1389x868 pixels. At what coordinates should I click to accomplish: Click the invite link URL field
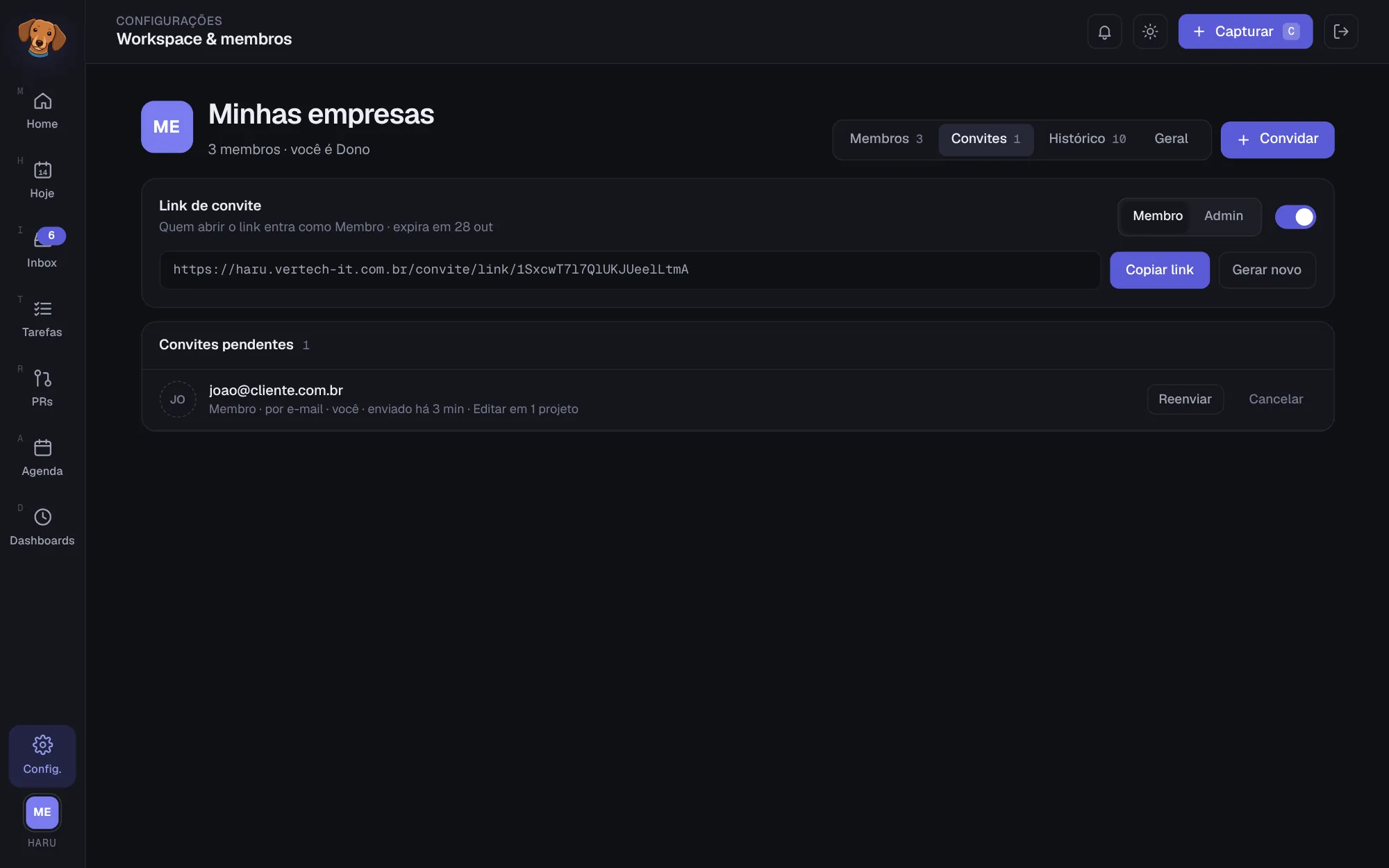630,270
